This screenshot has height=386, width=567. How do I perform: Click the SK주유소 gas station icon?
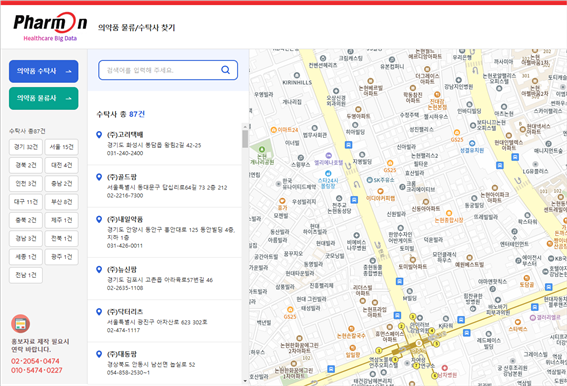tap(369, 180)
